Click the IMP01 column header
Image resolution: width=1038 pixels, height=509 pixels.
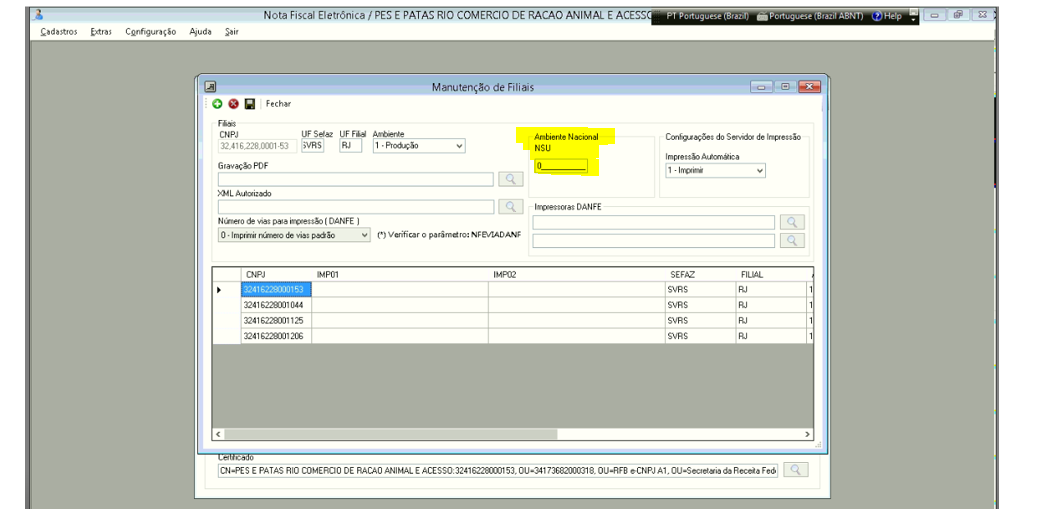tap(400, 274)
